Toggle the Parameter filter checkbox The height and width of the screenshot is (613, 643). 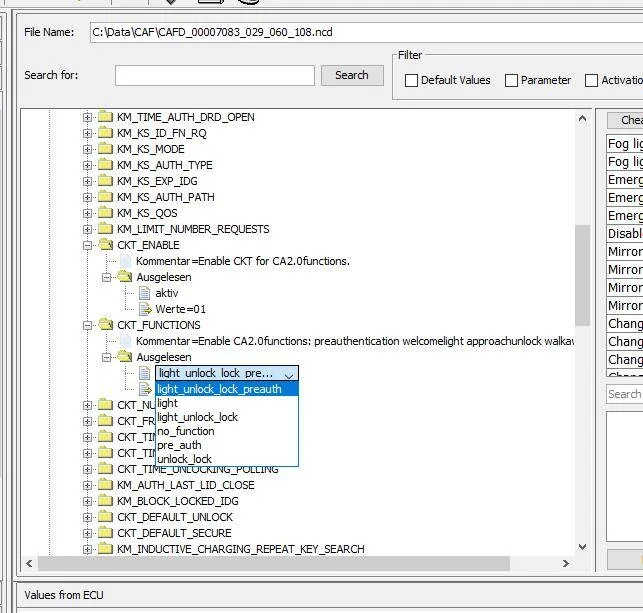point(511,80)
